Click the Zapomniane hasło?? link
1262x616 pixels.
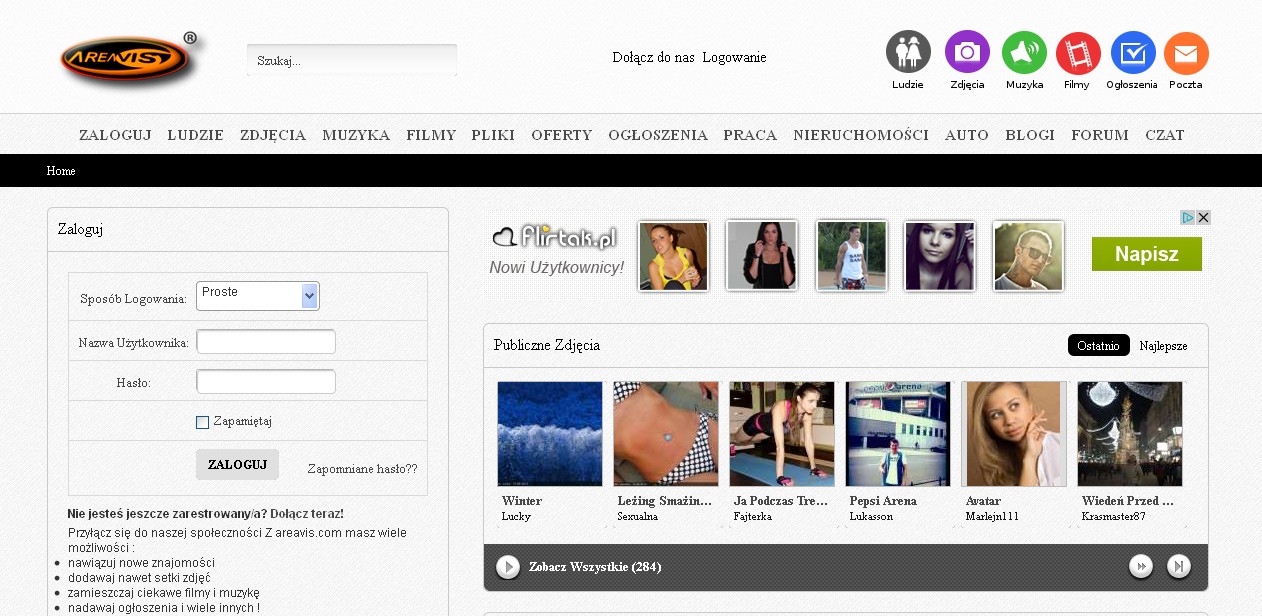pos(362,468)
